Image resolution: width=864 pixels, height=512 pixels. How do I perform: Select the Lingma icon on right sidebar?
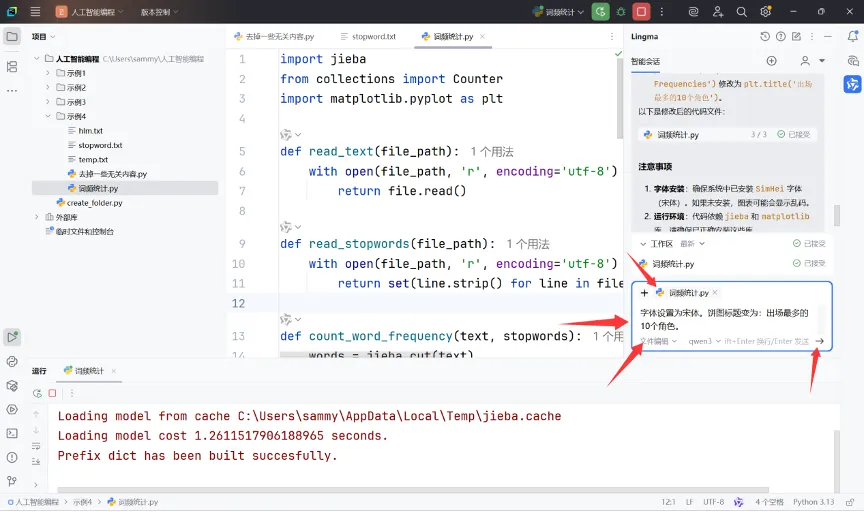[x=852, y=84]
